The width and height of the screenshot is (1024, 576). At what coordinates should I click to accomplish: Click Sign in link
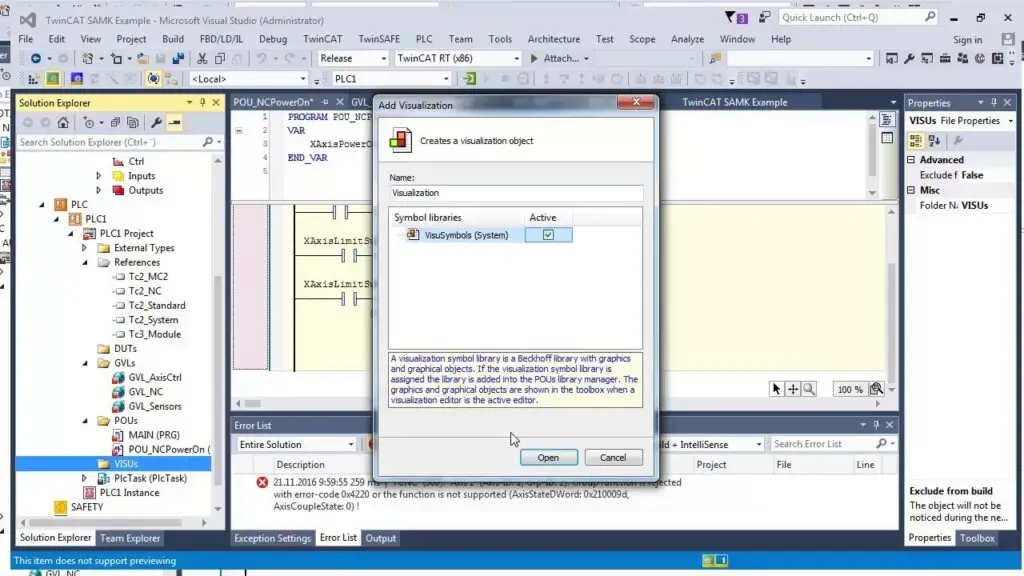coord(967,40)
